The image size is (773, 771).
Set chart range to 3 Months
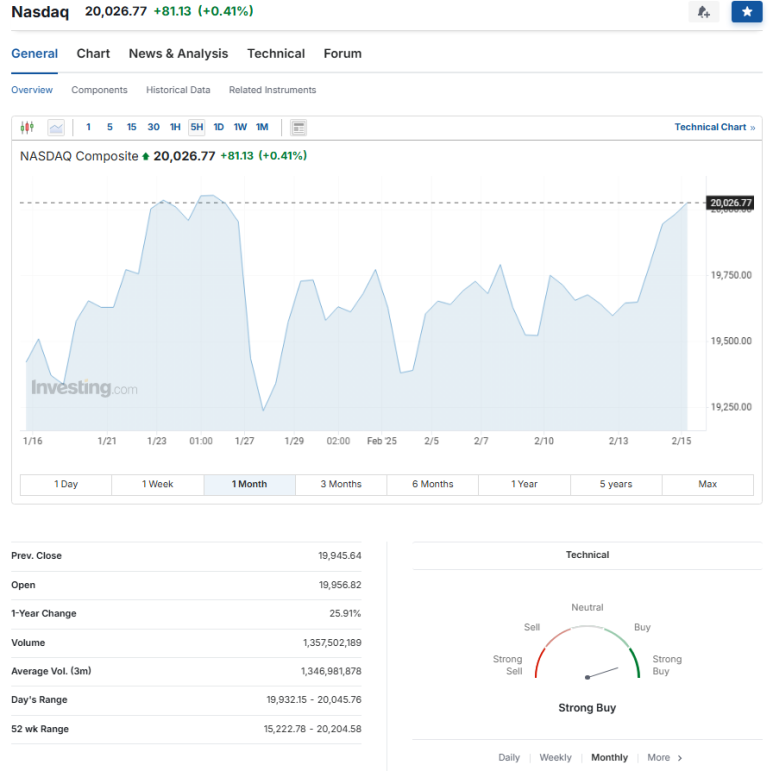point(341,484)
